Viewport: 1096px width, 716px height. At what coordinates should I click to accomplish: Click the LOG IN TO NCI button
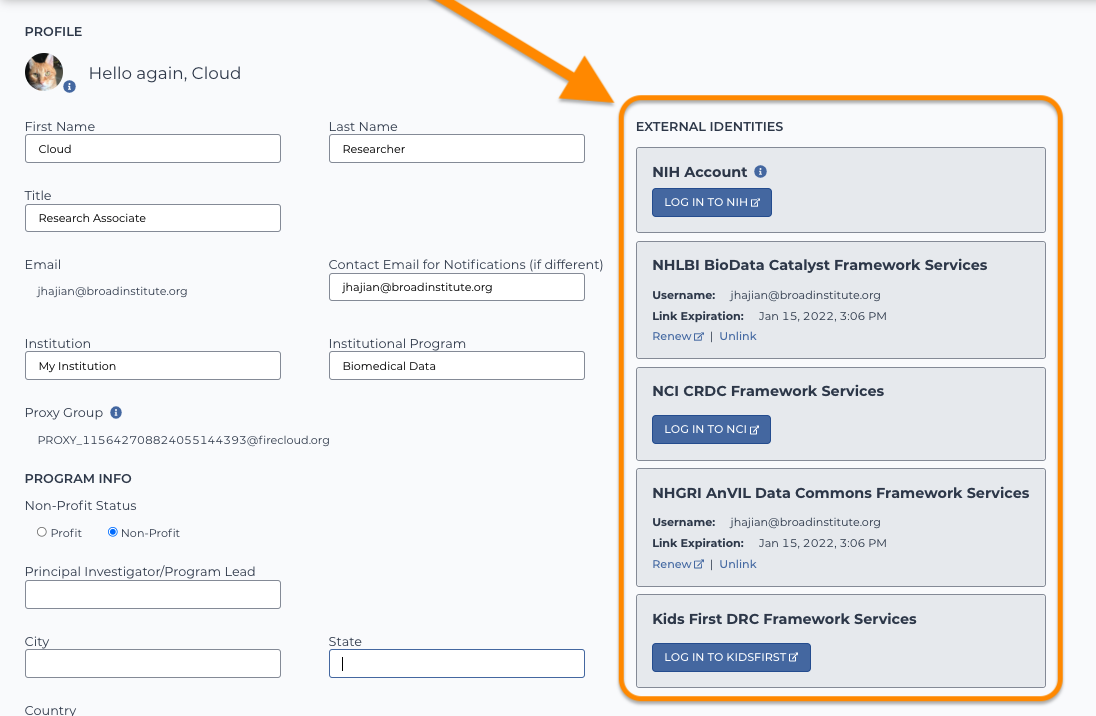(711, 429)
